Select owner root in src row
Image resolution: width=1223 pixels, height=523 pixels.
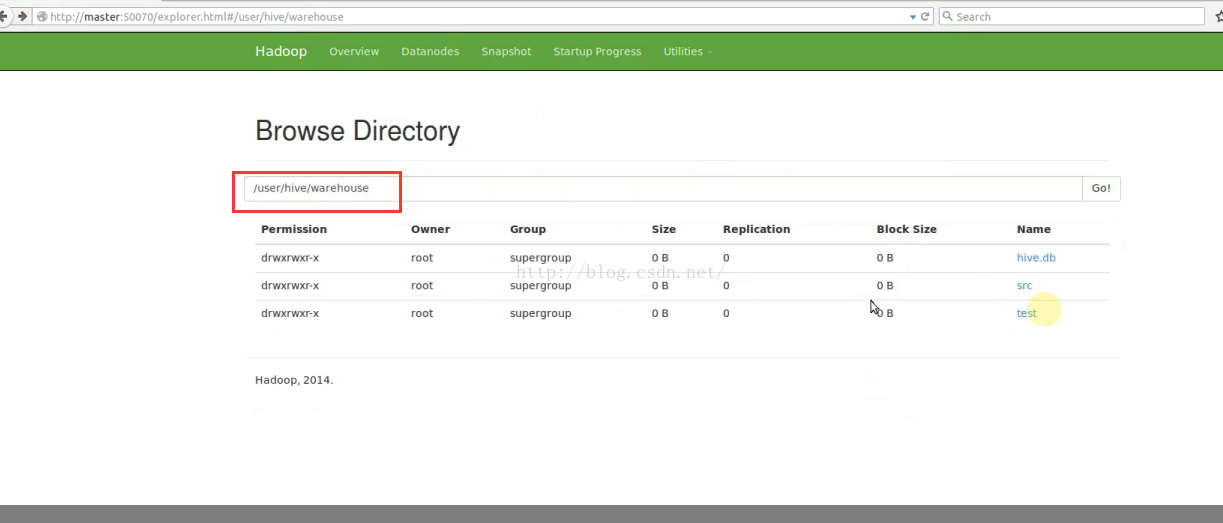422,285
